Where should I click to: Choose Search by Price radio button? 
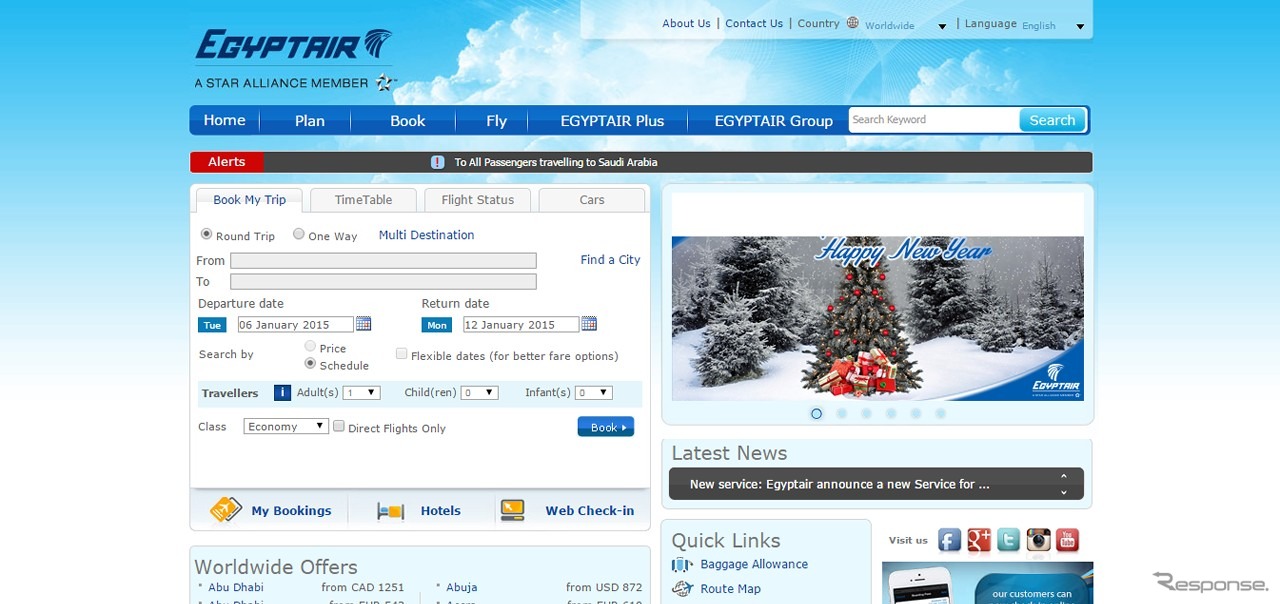310,346
